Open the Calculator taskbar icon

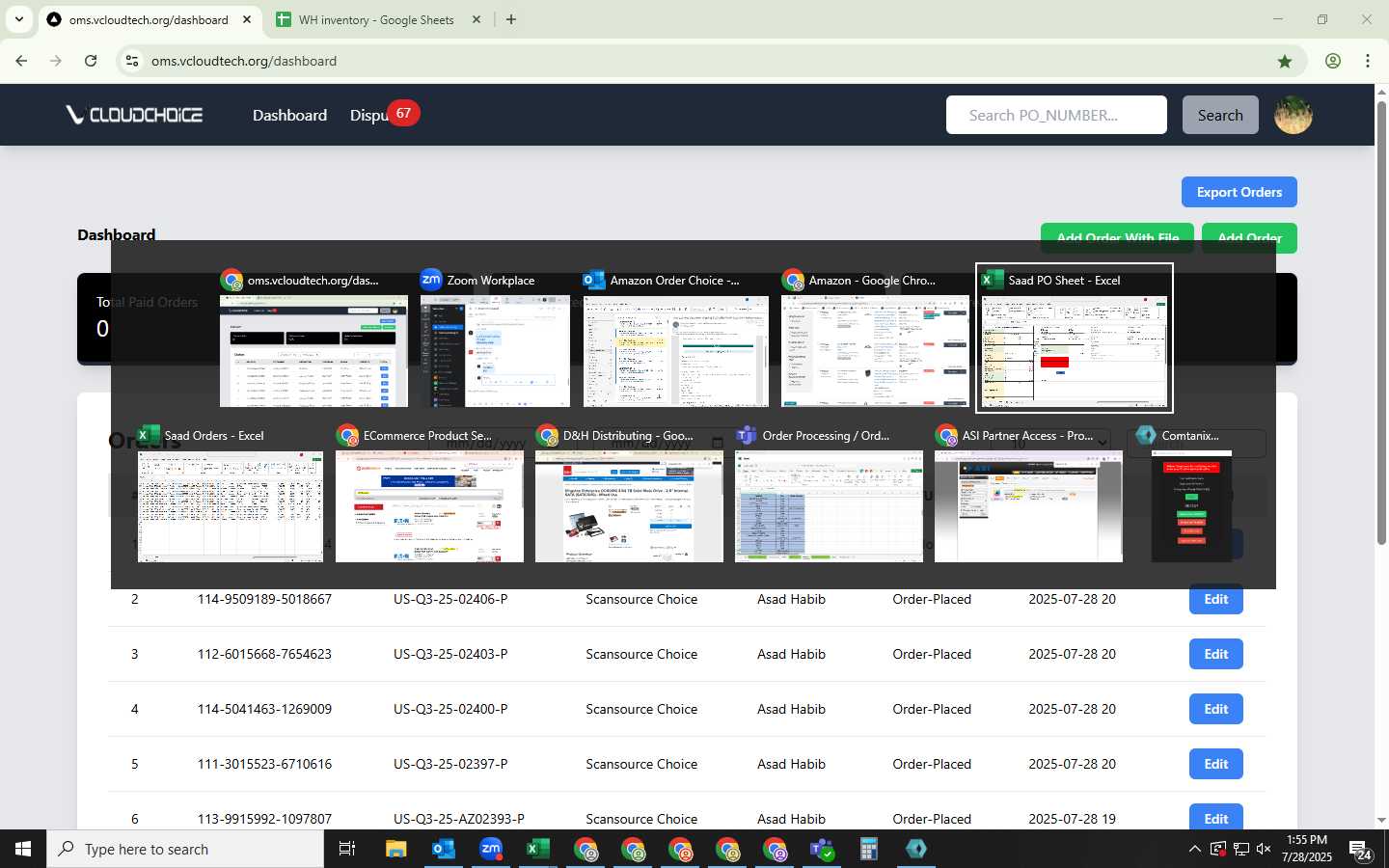[869, 849]
